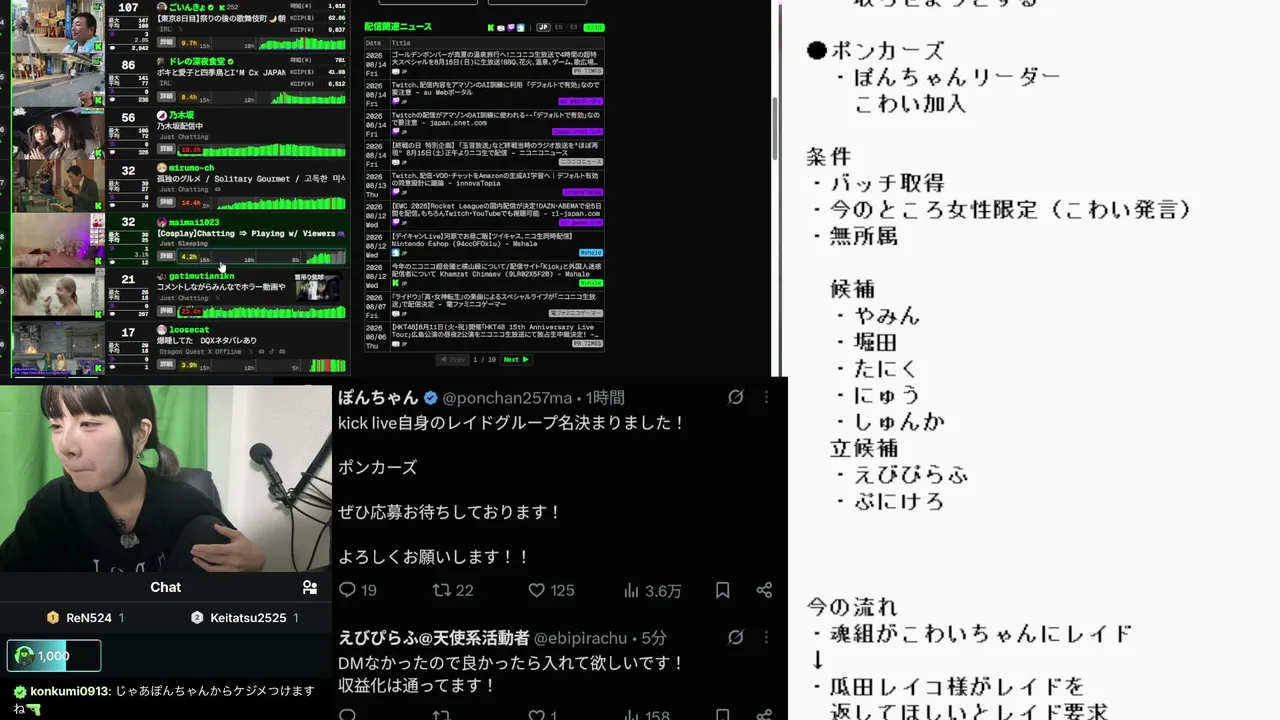This screenshot has width=1280, height=720.
Task: Open loosecat stream thumbnail
Action: click(58, 348)
